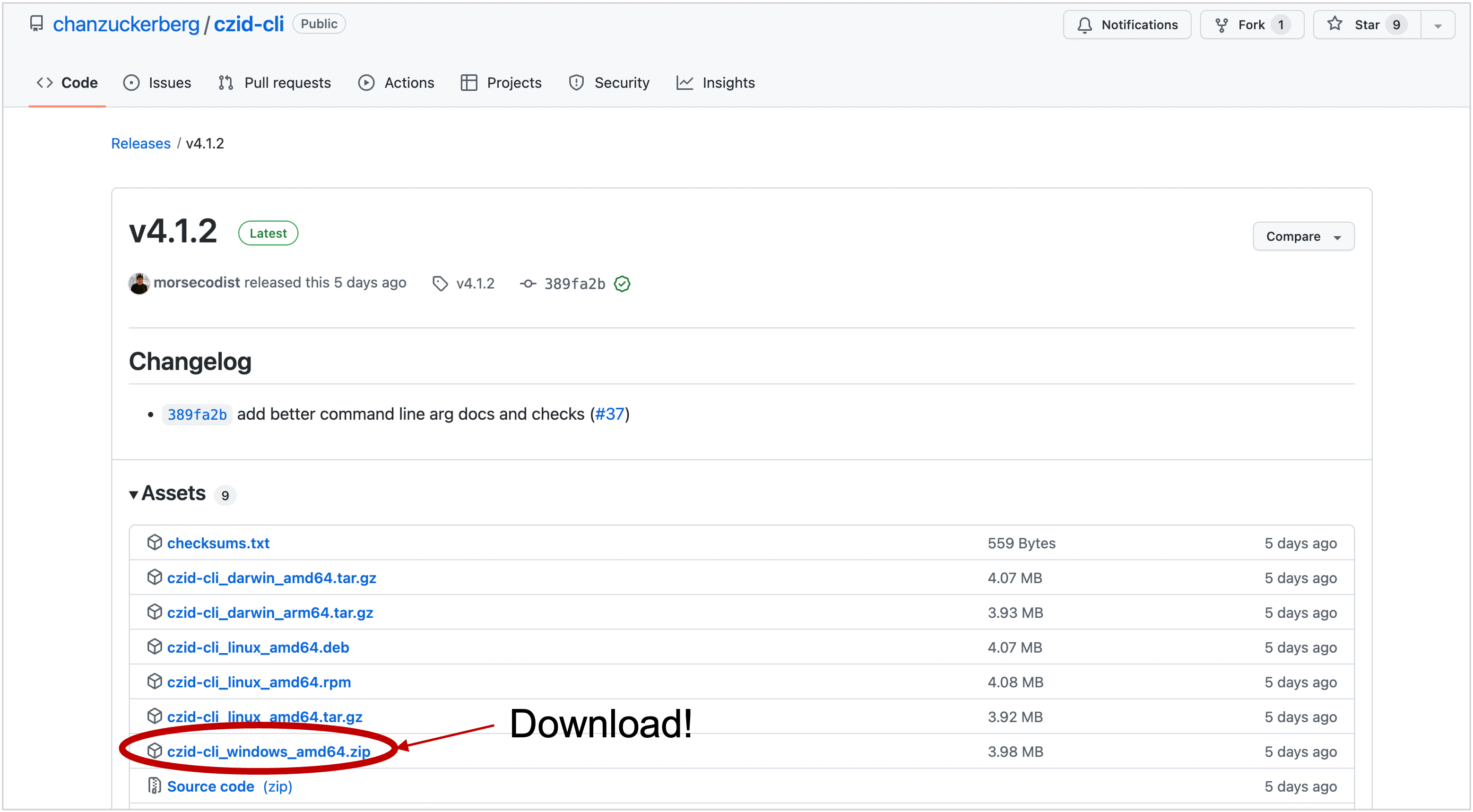Download czid-cli_linux_amd64.rpm
This screenshot has height=812, width=1473.
pos(259,682)
